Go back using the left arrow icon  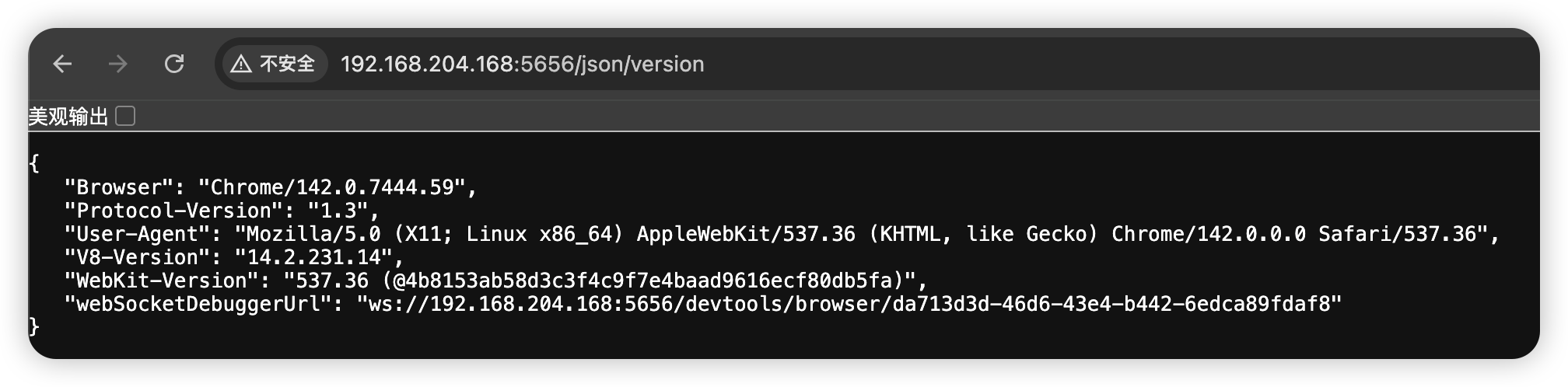[62, 64]
